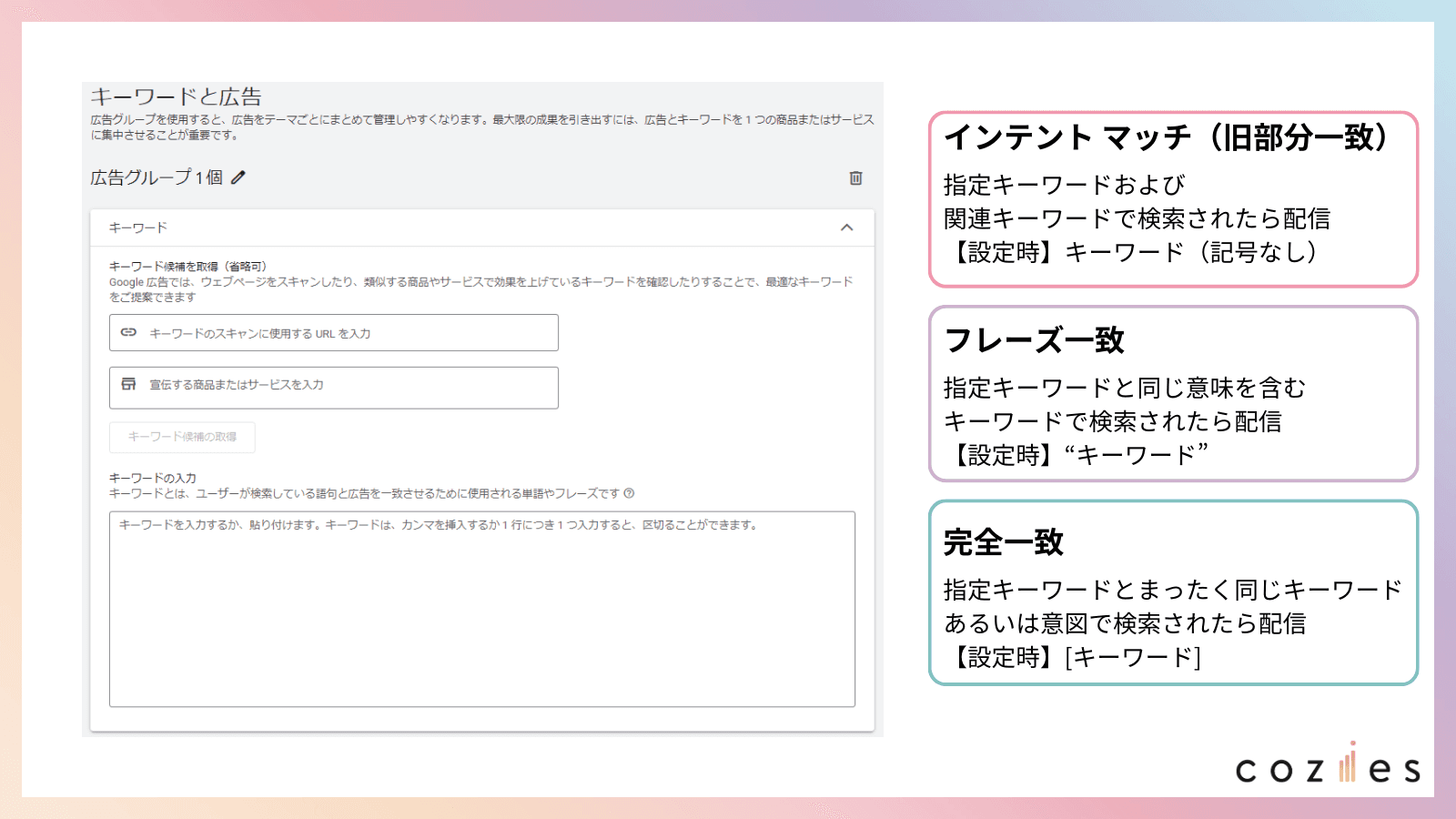Click the storefront icon in the product field

[x=129, y=384]
